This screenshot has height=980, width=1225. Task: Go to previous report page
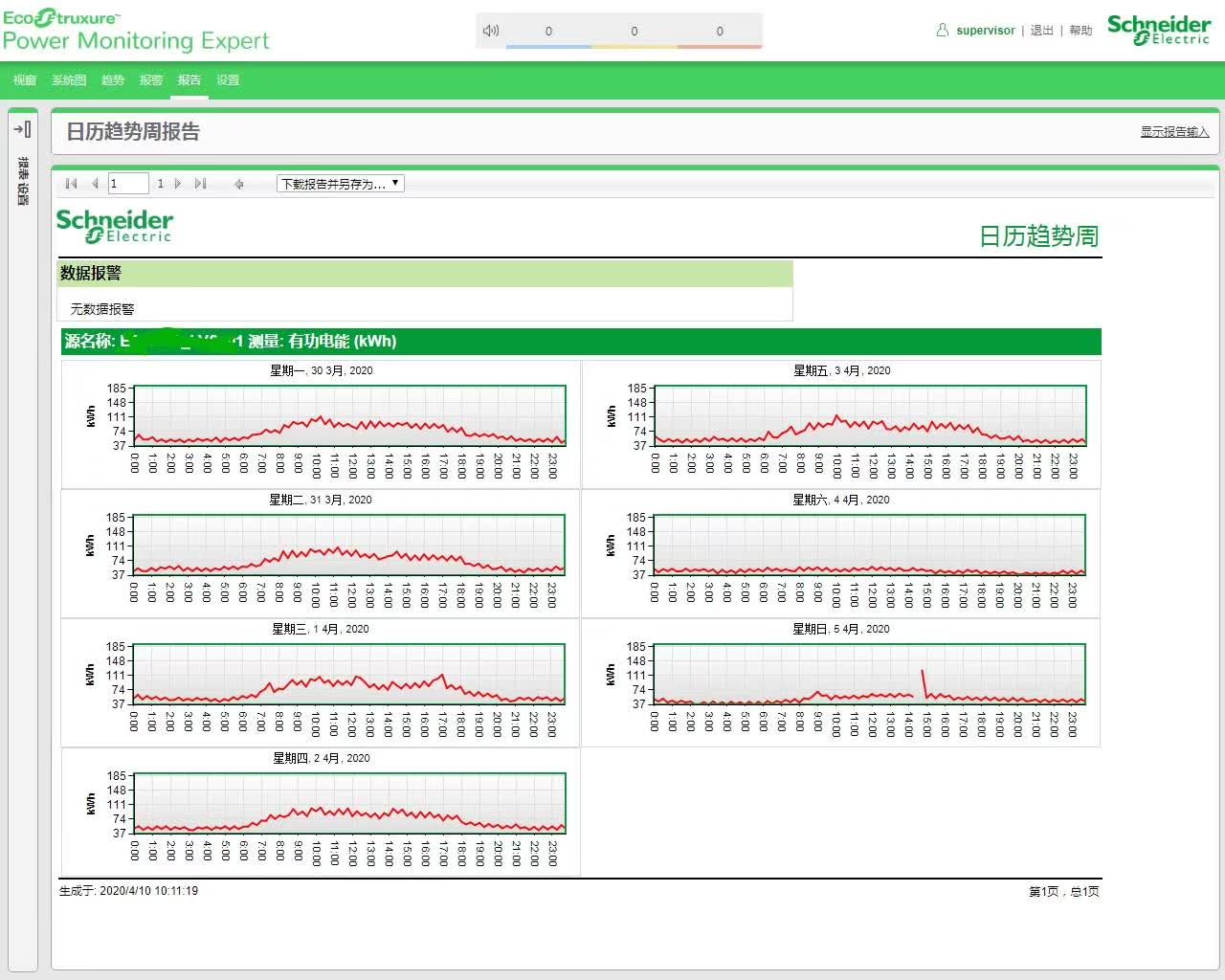coord(95,184)
